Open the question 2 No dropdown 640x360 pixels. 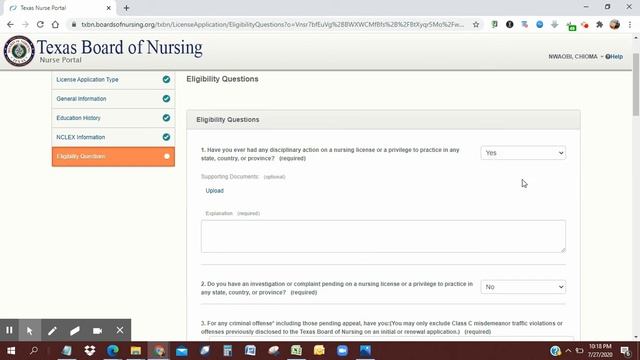[x=523, y=287]
